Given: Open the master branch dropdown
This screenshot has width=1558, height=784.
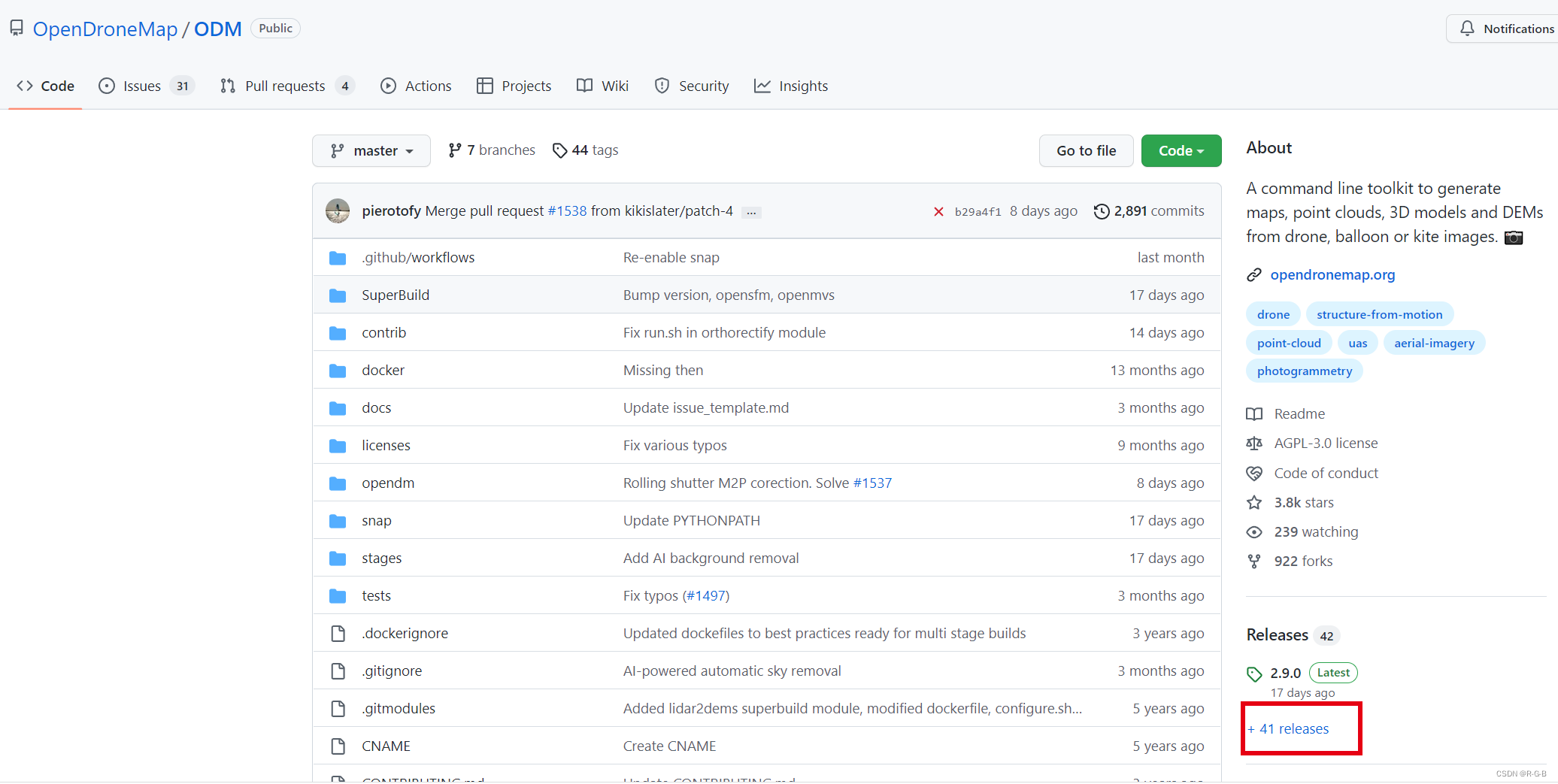Looking at the screenshot, I should 371,151.
